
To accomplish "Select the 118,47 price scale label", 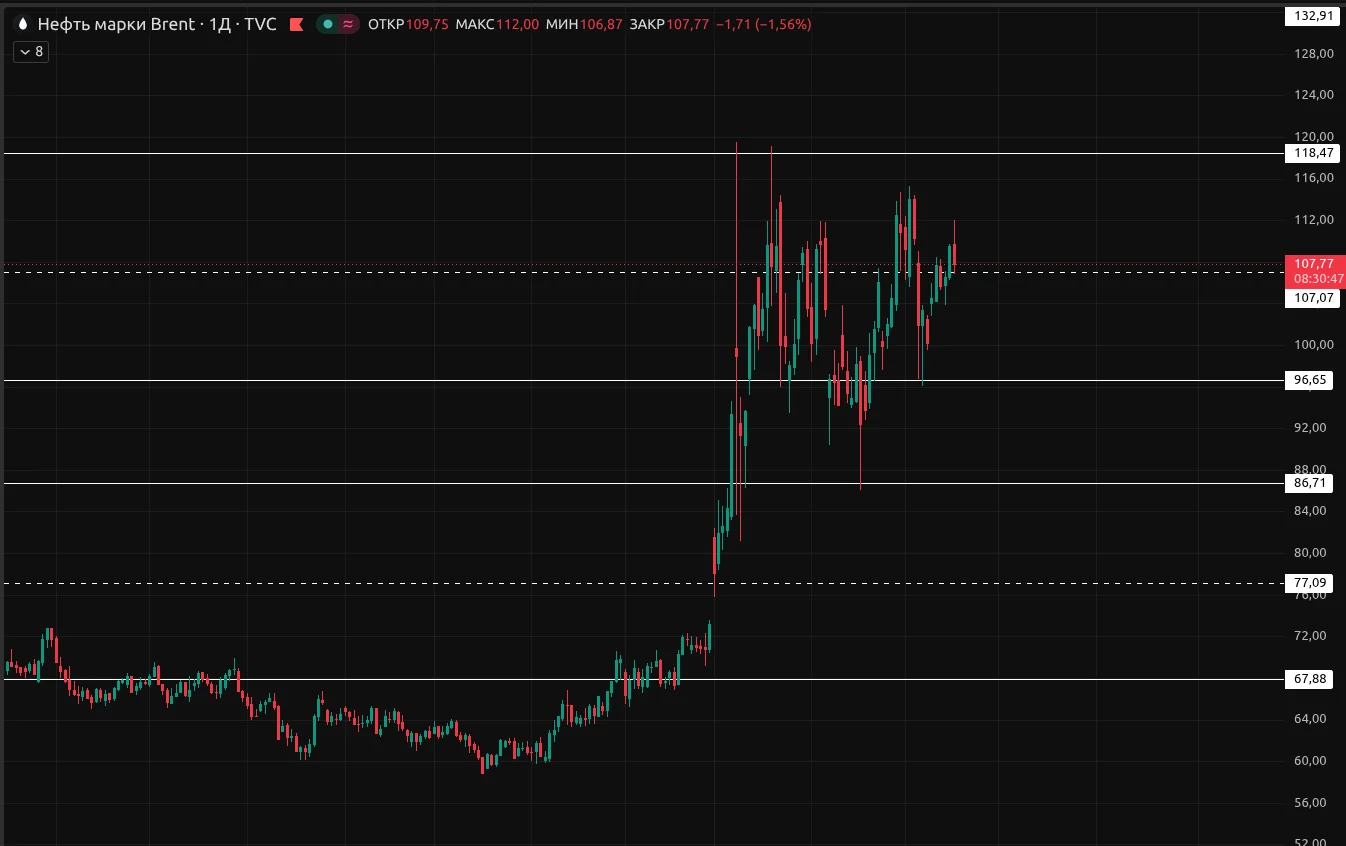I will [1314, 153].
